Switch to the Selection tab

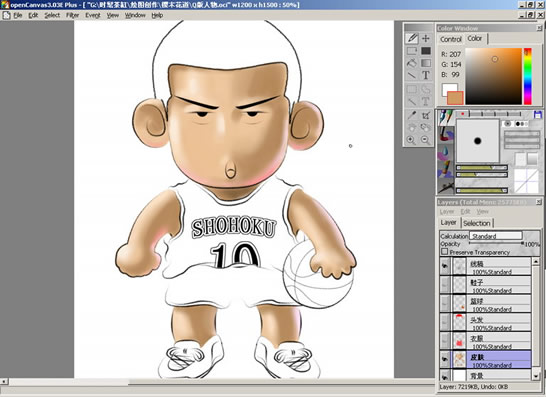[x=477, y=223]
